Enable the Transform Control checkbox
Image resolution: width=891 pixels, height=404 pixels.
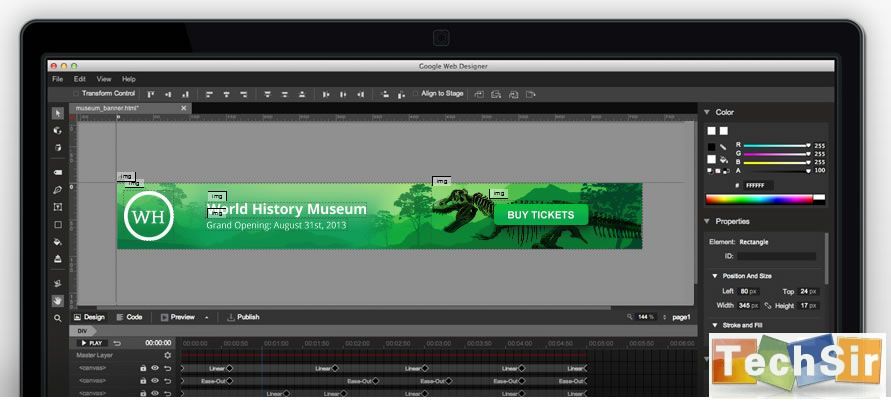point(76,94)
